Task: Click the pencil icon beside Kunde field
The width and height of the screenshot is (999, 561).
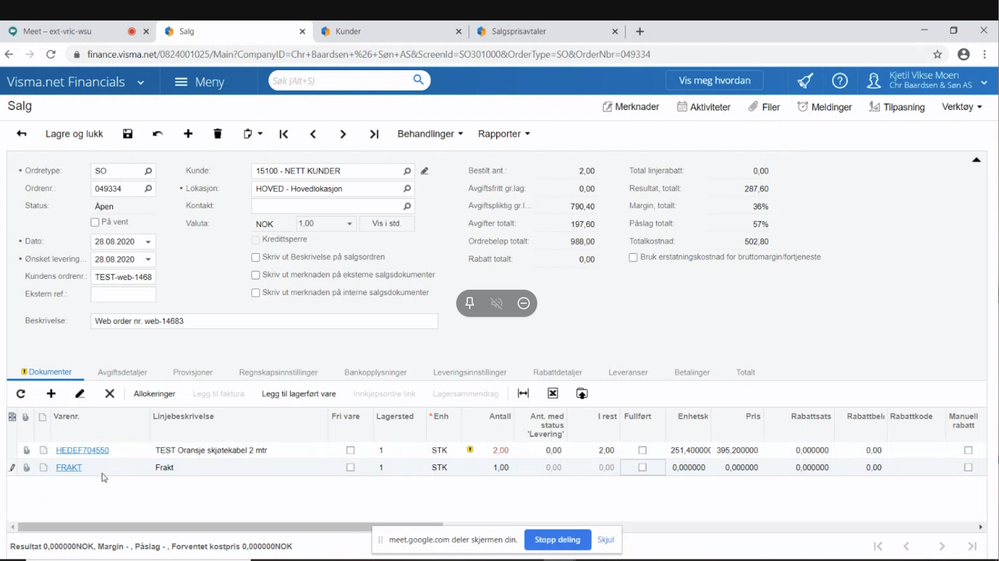Action: (425, 171)
